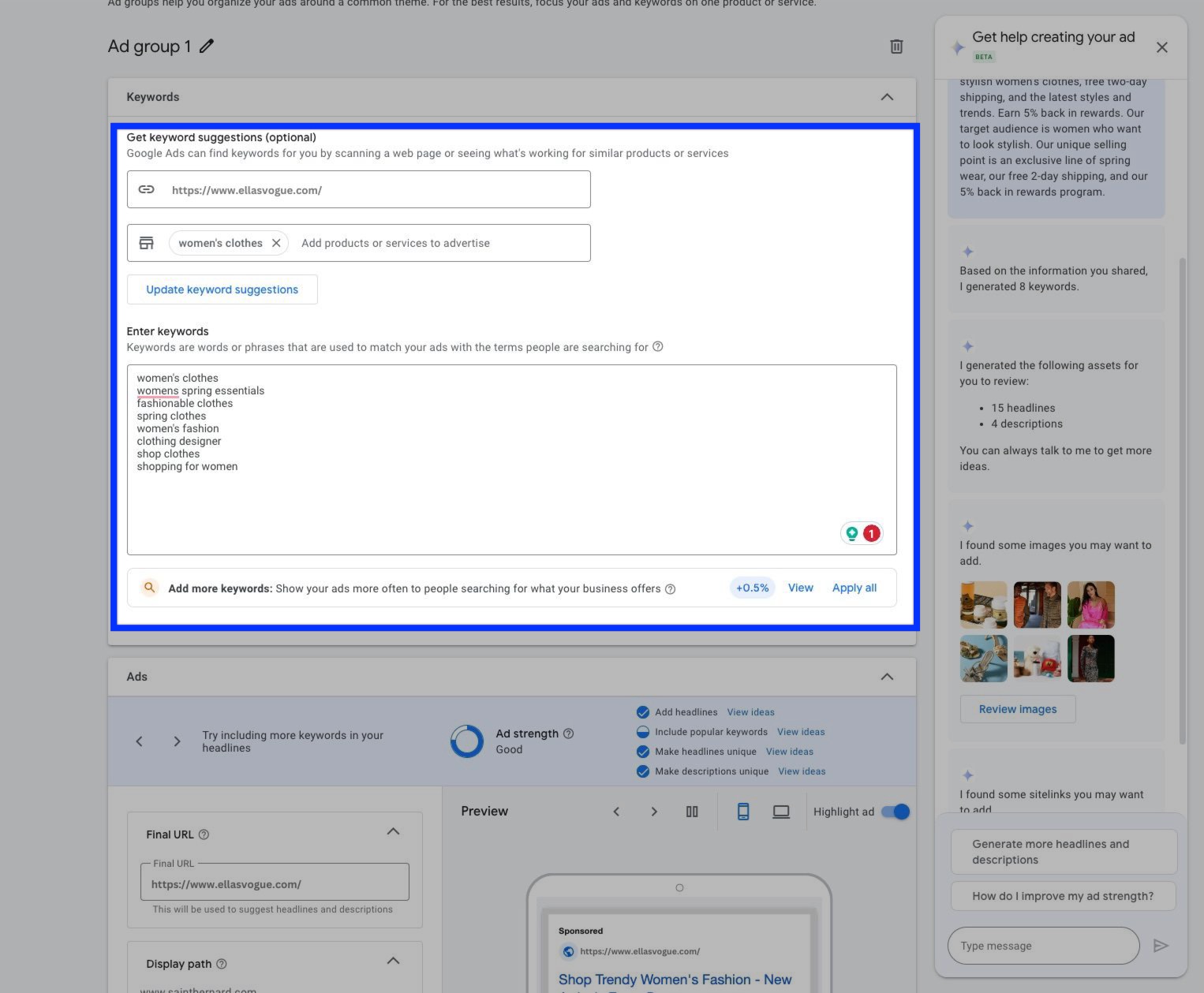
Task: Collapse the Final URL panel
Action: pos(393,831)
